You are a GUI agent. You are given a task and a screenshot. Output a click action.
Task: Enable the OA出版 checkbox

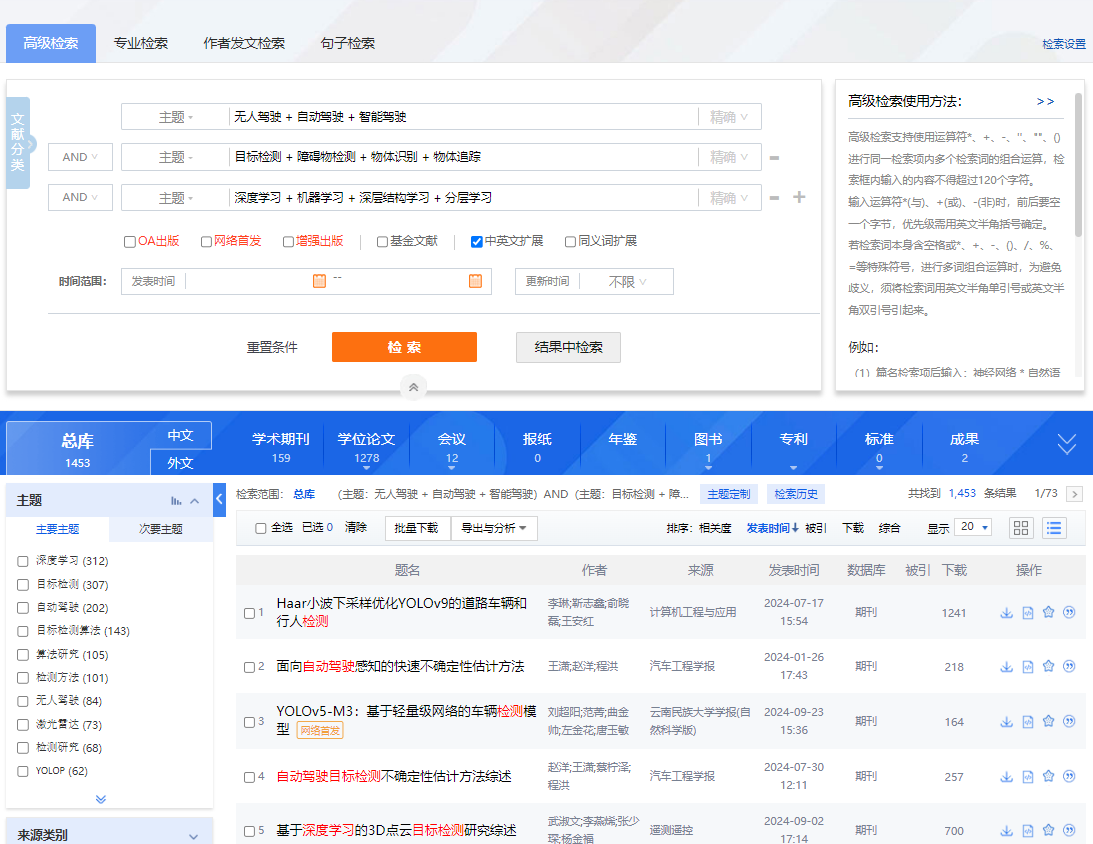click(130, 242)
